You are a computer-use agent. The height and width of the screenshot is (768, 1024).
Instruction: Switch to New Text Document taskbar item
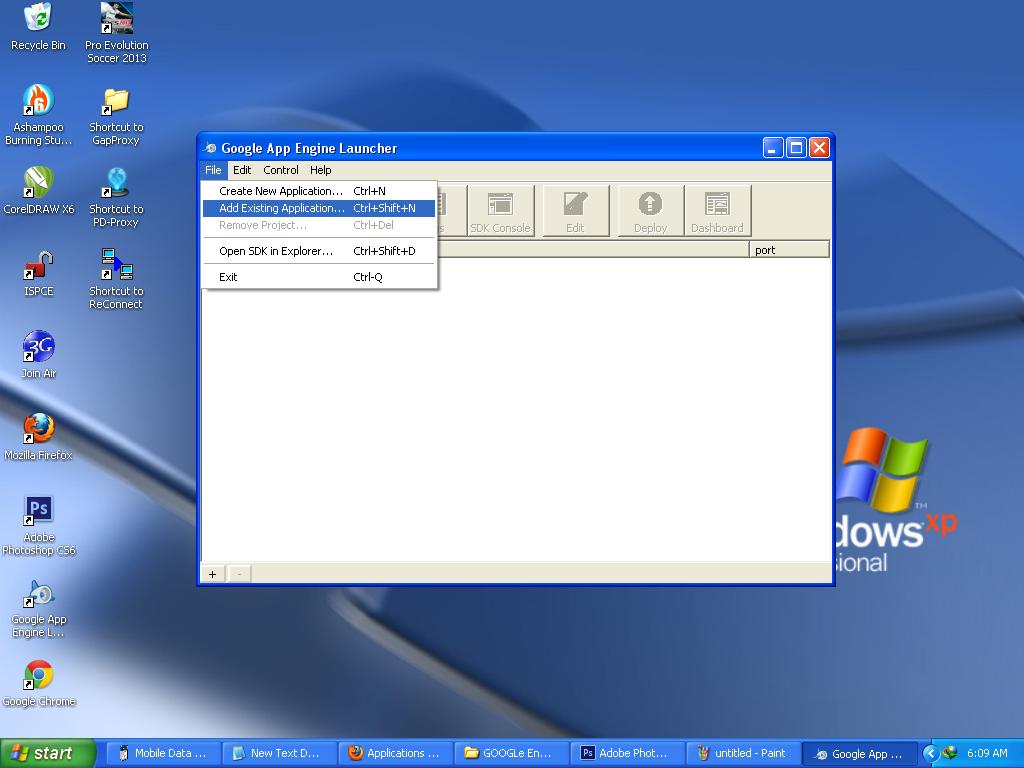(x=279, y=753)
